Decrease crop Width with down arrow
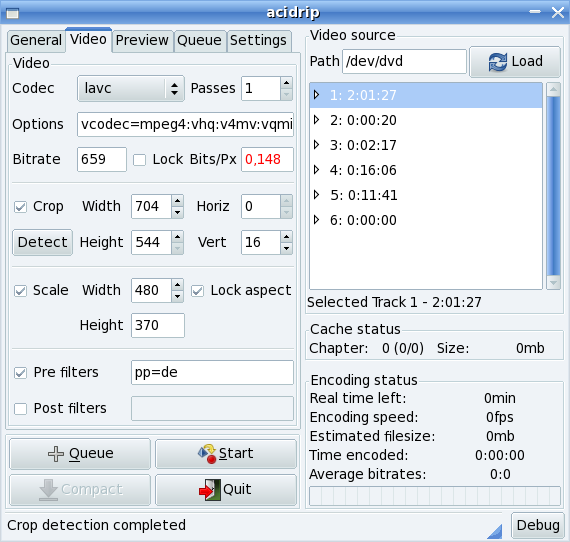 tap(177, 212)
